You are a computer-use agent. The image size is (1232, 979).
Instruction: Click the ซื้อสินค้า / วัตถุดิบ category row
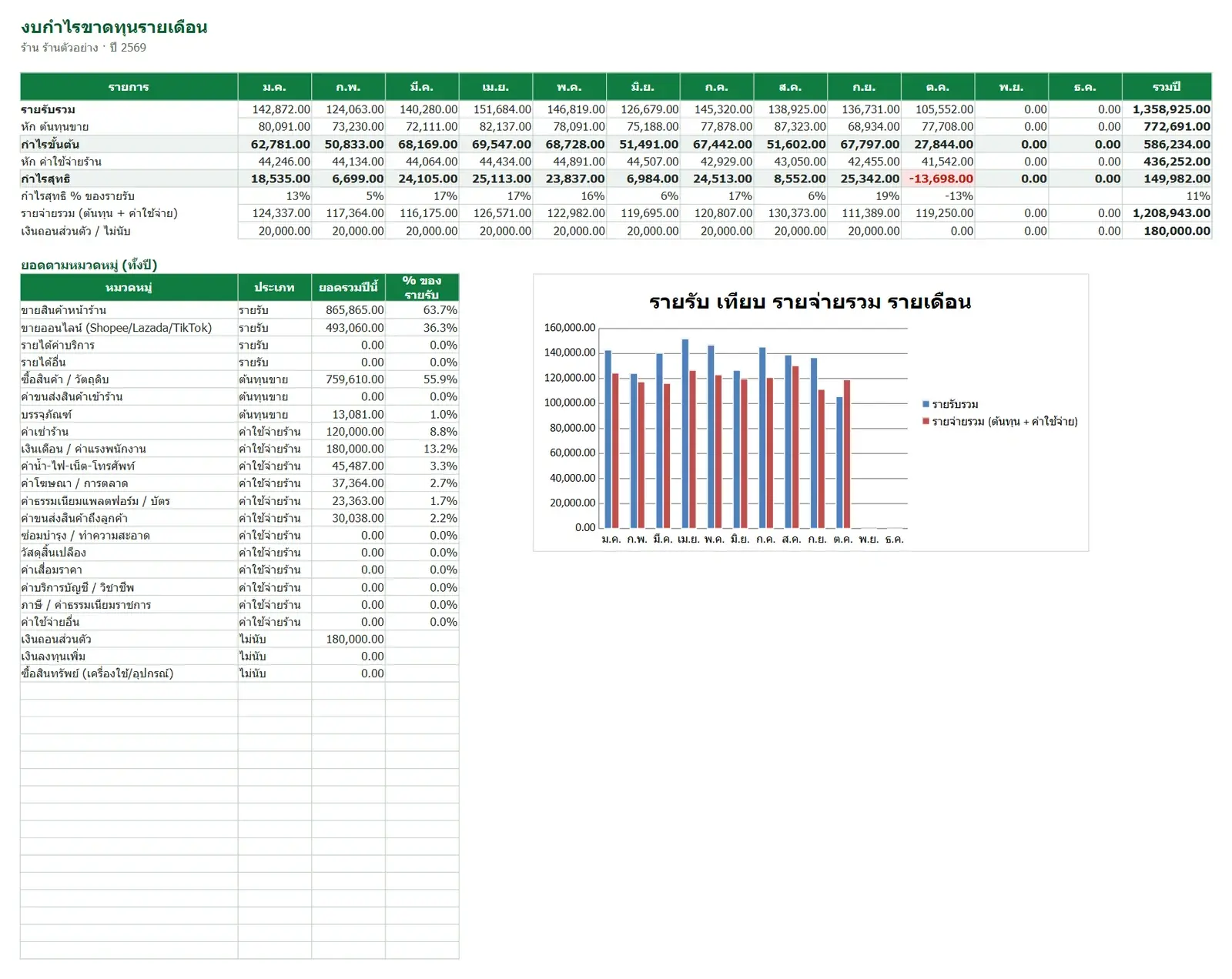239,379
